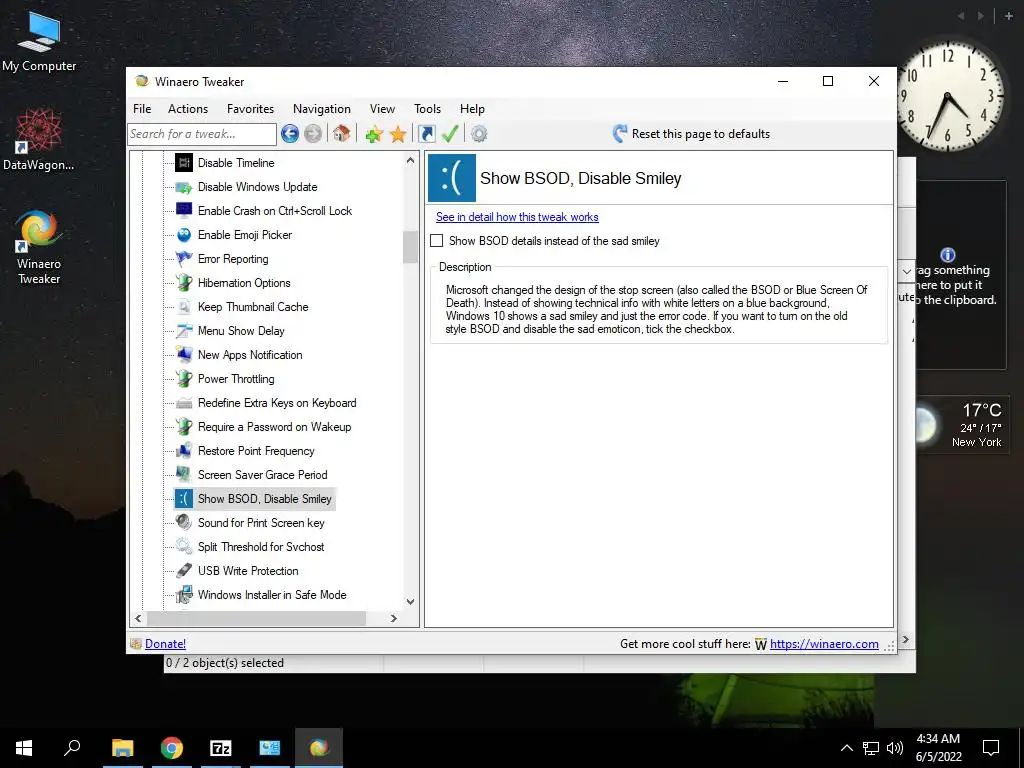Select New Apps Notification tweak
This screenshot has height=768, width=1024.
[x=250, y=355]
